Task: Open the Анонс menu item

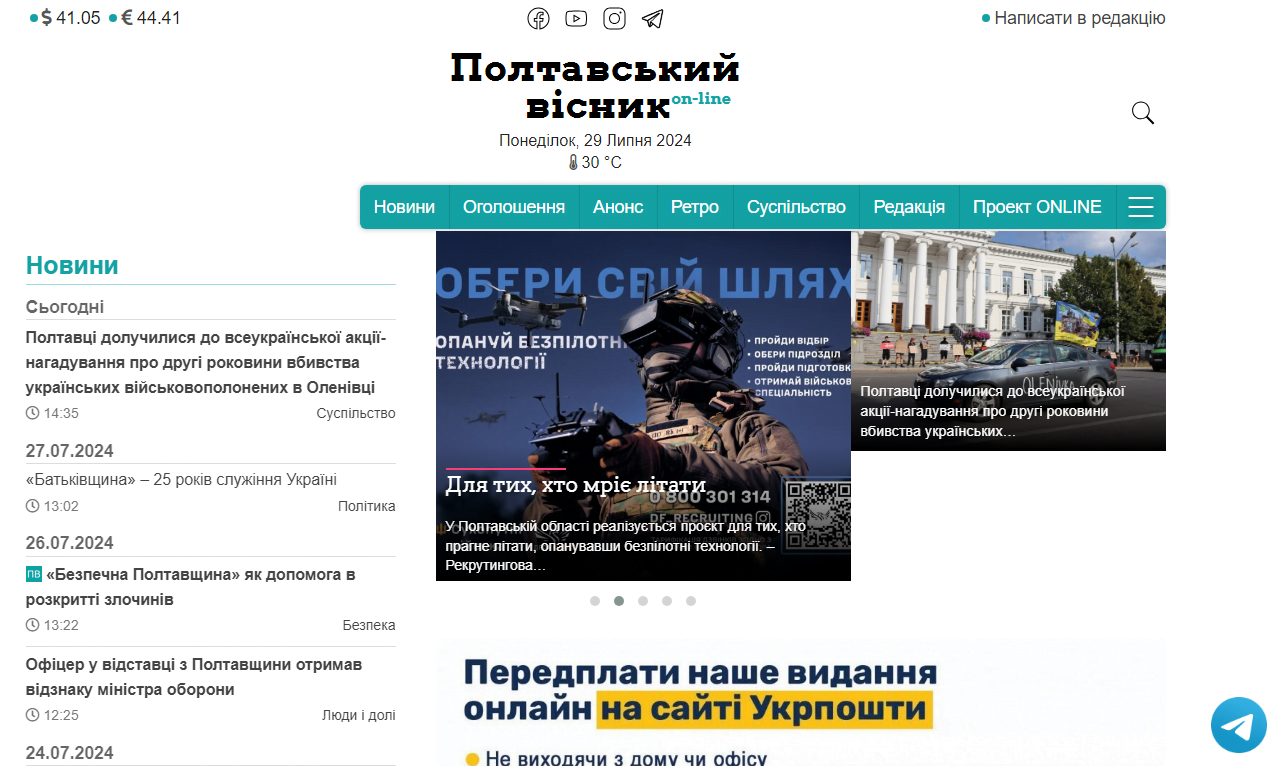Action: tap(618, 207)
